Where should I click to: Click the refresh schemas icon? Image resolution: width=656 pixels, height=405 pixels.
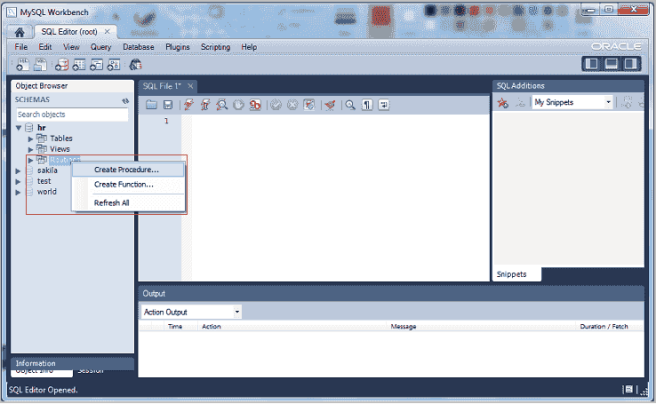tap(125, 100)
